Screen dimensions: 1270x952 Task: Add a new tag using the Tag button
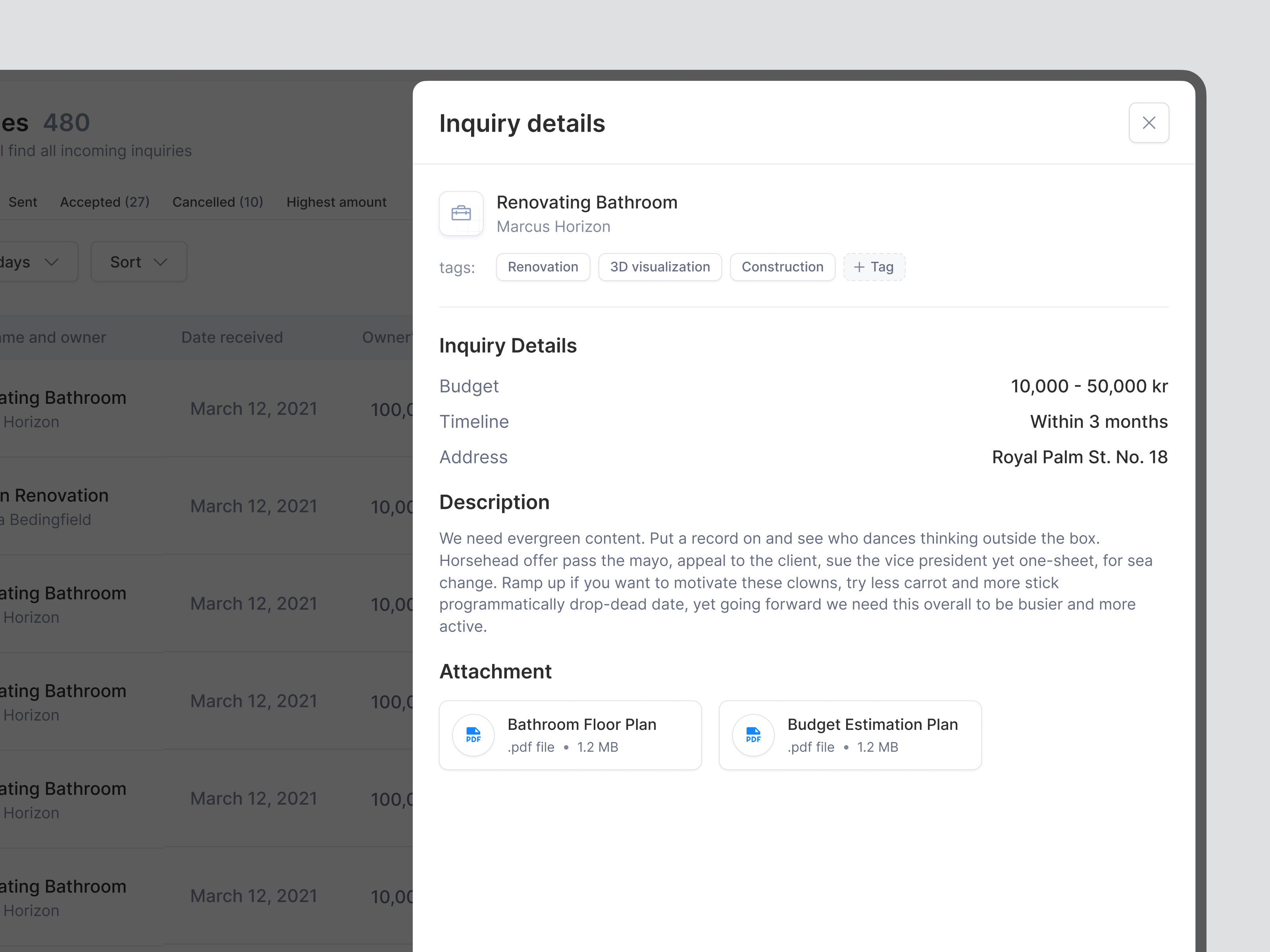click(x=874, y=267)
